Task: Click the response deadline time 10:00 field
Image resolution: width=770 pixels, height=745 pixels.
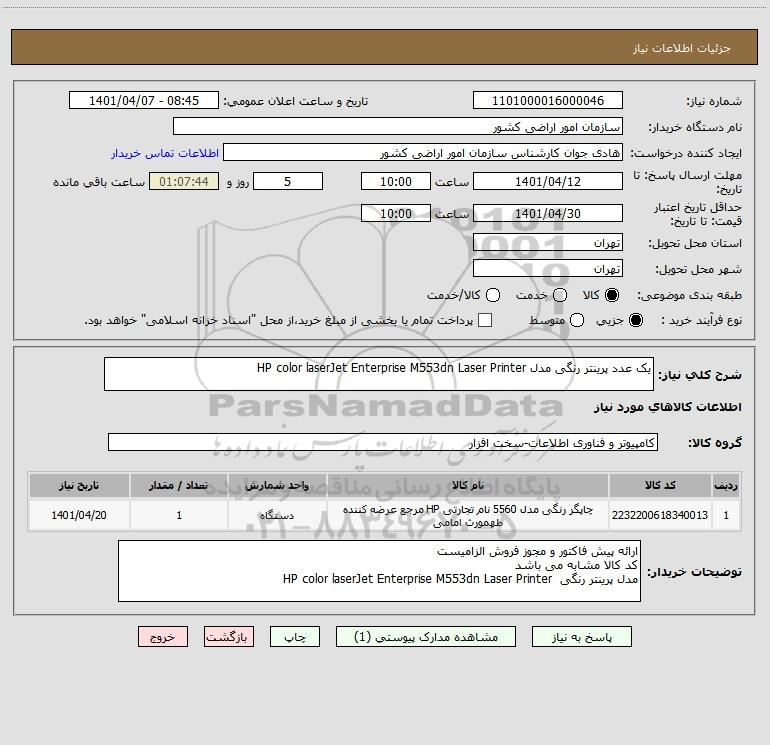Action: (x=396, y=181)
